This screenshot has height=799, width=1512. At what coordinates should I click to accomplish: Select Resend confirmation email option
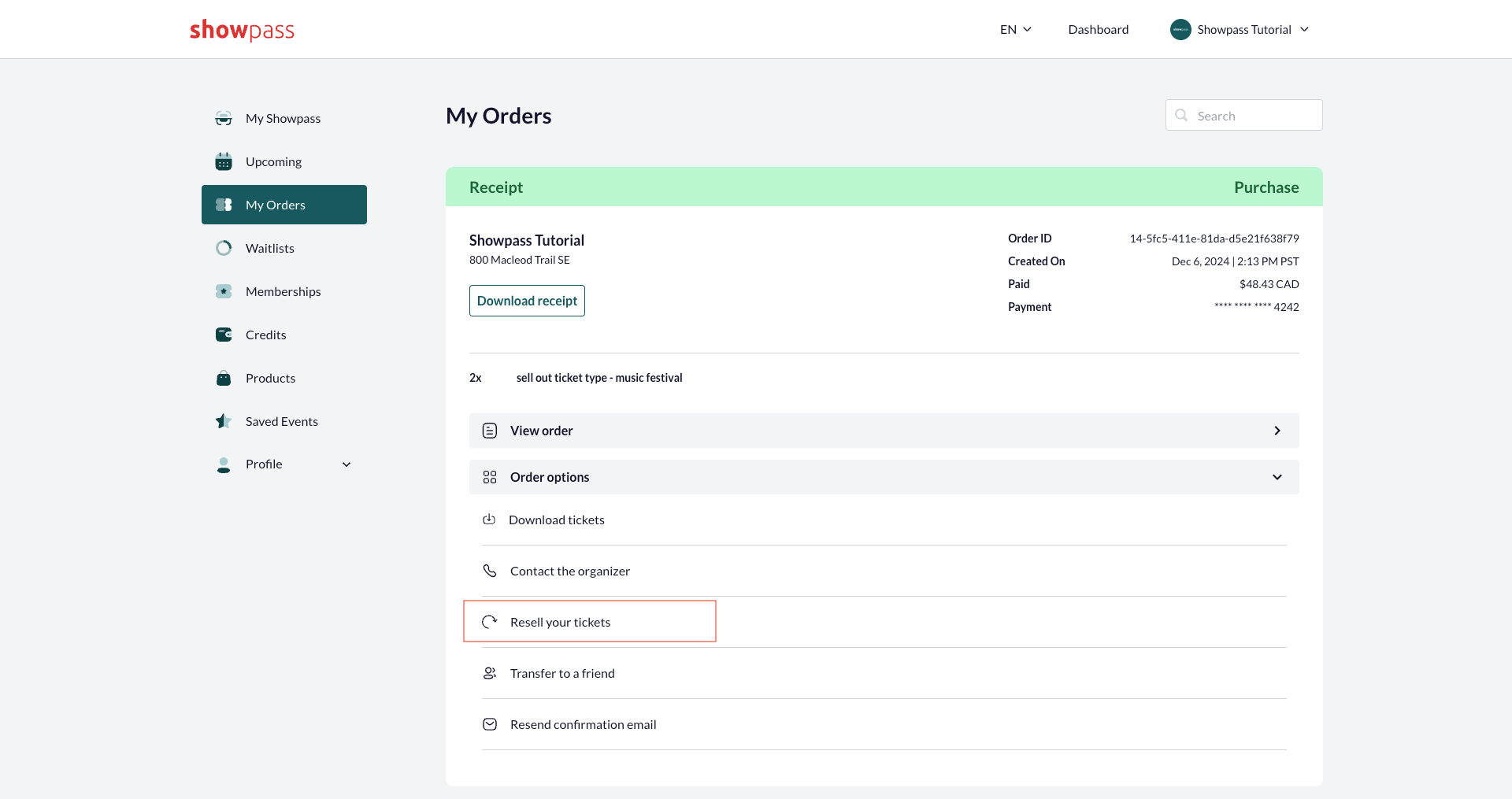884,724
